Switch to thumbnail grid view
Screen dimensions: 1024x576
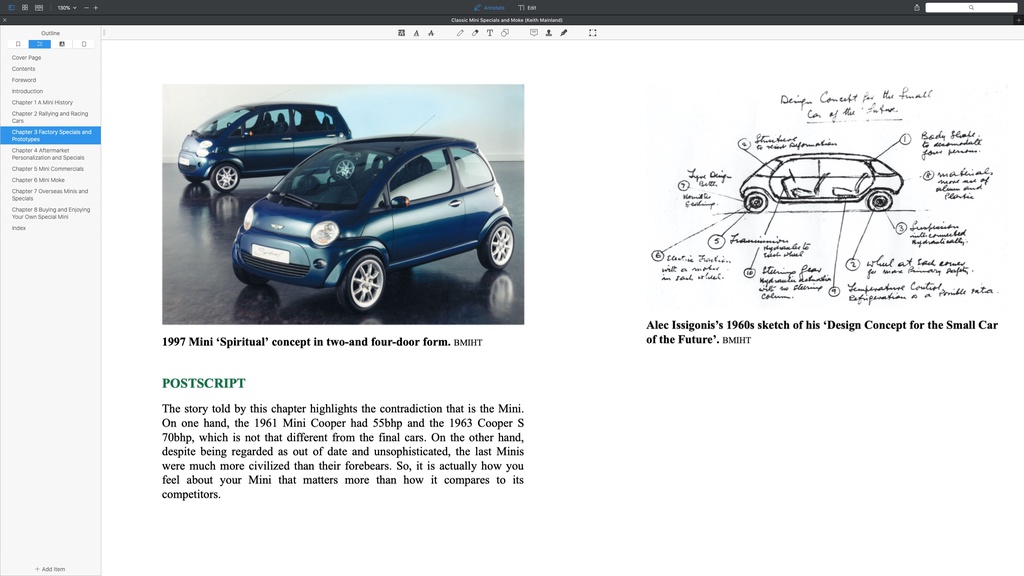pos(25,7)
